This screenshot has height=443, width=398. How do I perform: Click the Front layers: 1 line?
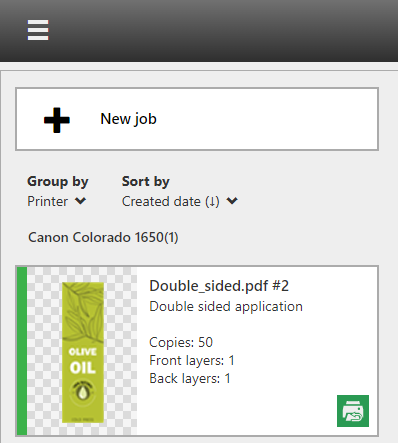192,360
